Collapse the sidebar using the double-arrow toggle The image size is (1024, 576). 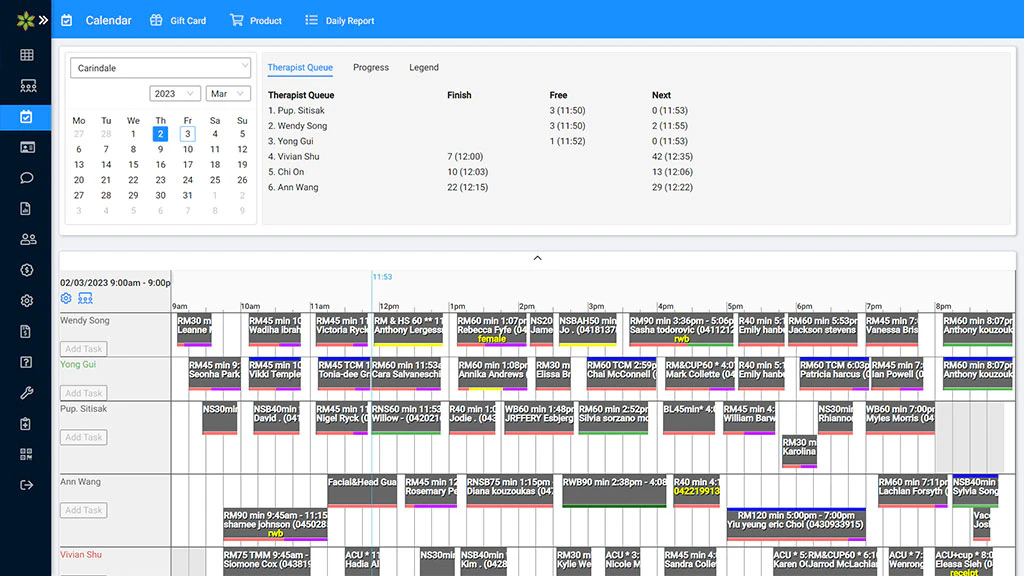(45, 18)
